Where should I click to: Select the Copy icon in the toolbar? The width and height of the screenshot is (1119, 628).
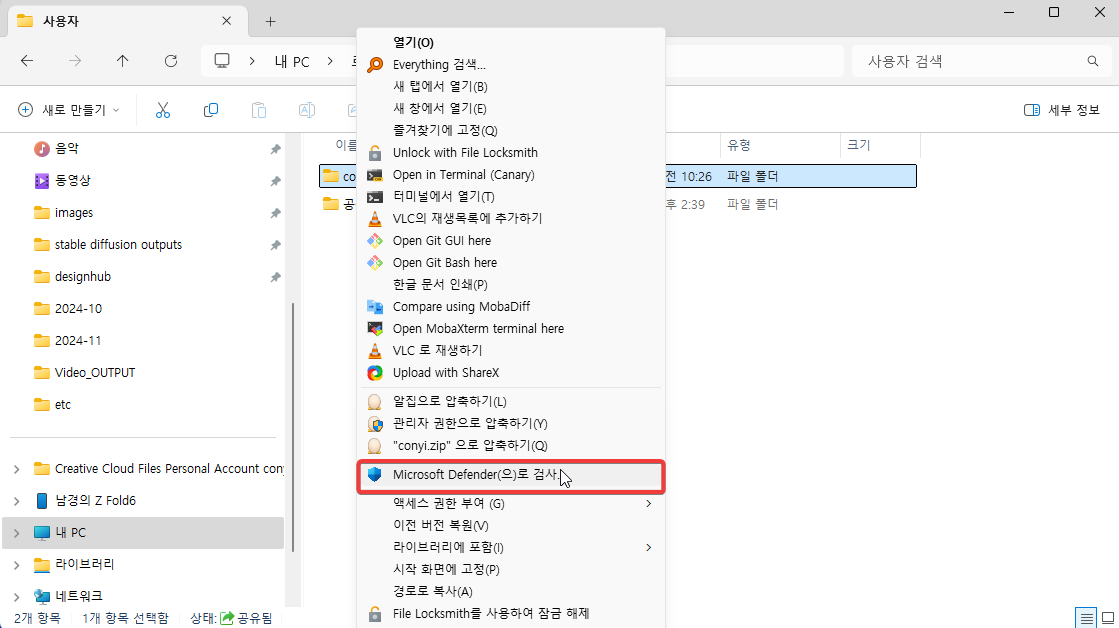point(211,110)
